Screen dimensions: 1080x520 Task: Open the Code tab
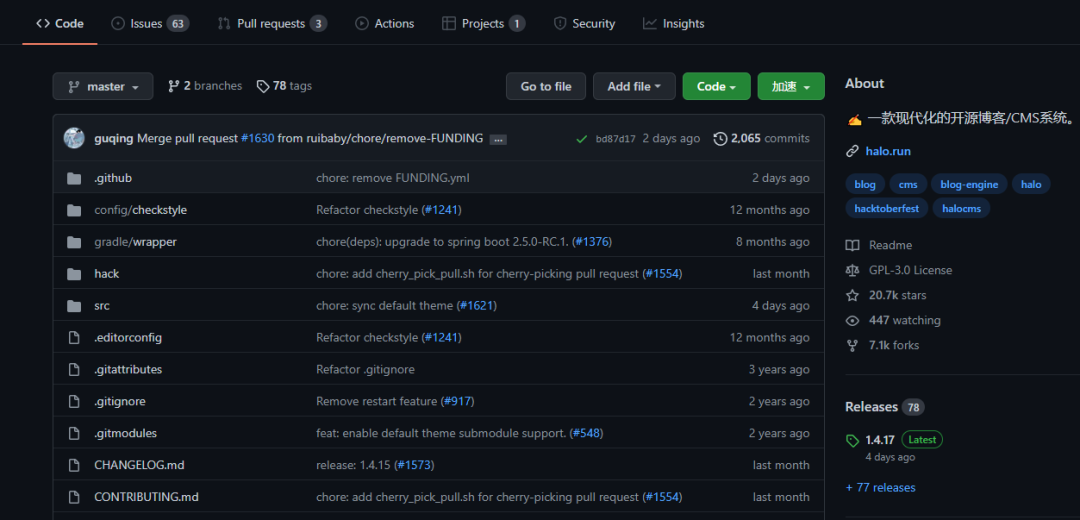click(60, 23)
